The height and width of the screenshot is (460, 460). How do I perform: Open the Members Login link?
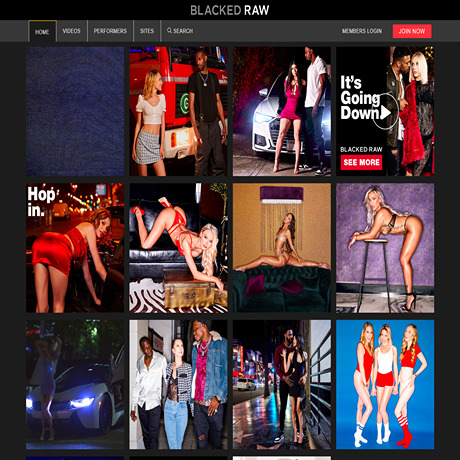[362, 31]
